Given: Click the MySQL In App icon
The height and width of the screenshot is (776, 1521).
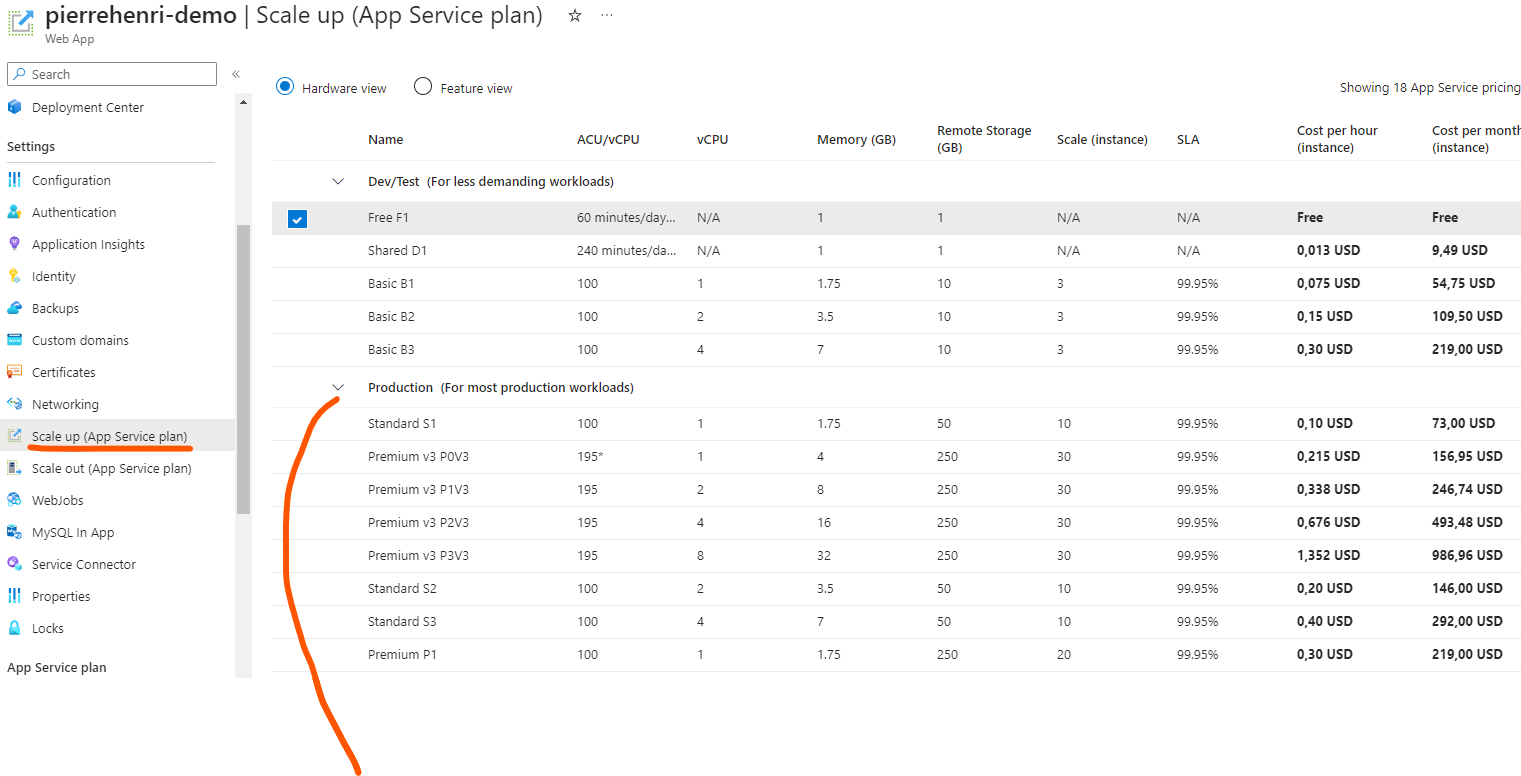Looking at the screenshot, I should 14,532.
